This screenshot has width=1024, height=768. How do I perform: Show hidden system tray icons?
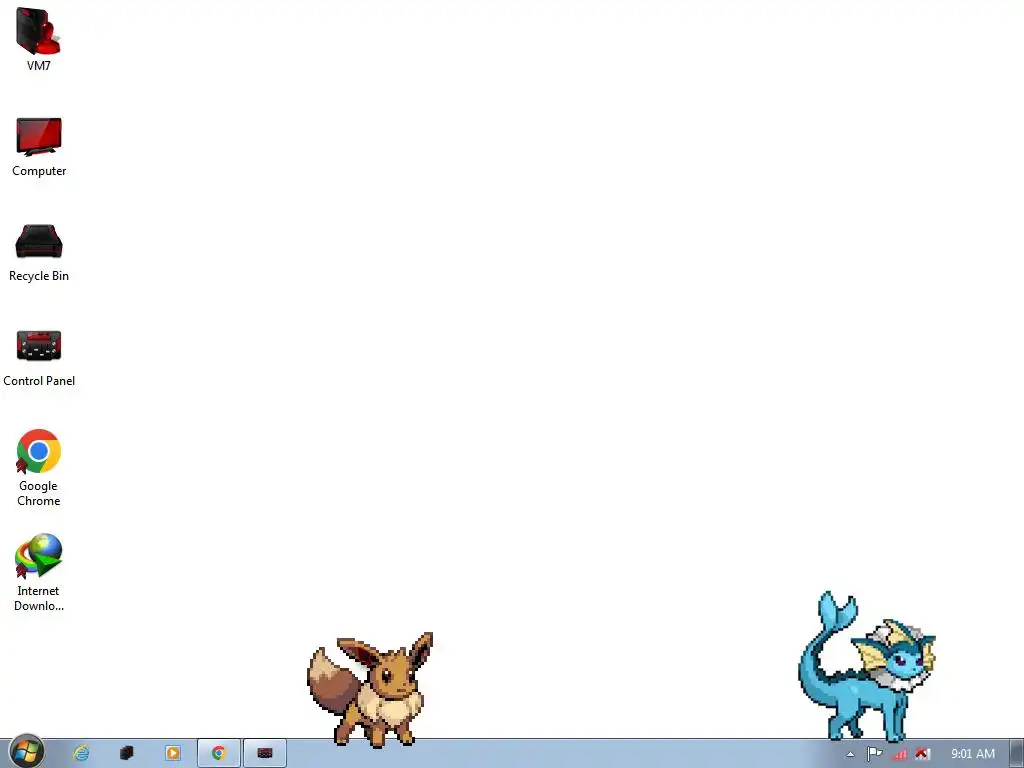pos(850,754)
